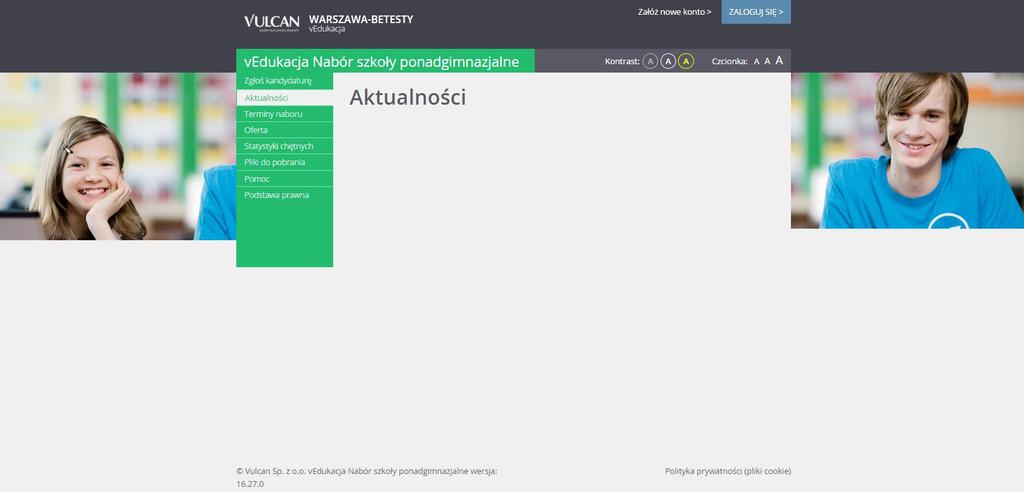Click the ZALOGUJ SIĘ login button
The height and width of the screenshot is (492, 1024).
[x=756, y=12]
